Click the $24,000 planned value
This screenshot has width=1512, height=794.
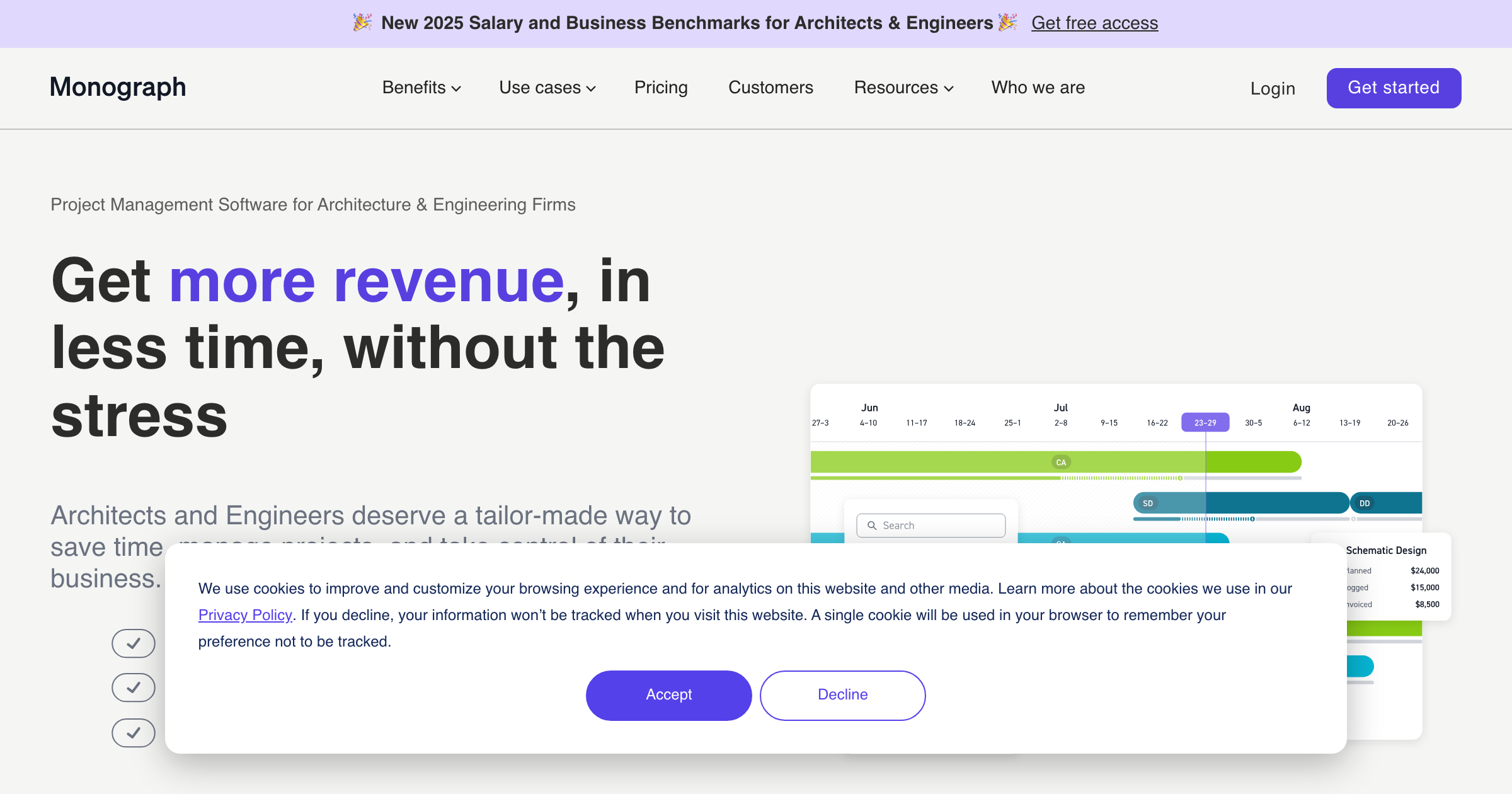click(x=1424, y=571)
